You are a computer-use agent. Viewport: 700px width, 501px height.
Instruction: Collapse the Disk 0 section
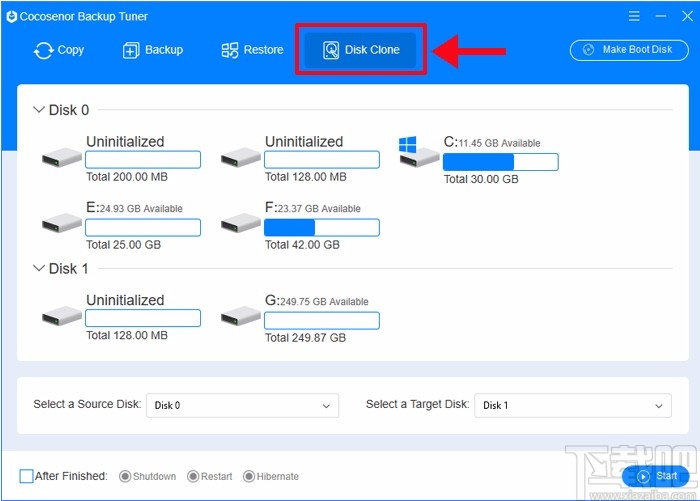39,109
